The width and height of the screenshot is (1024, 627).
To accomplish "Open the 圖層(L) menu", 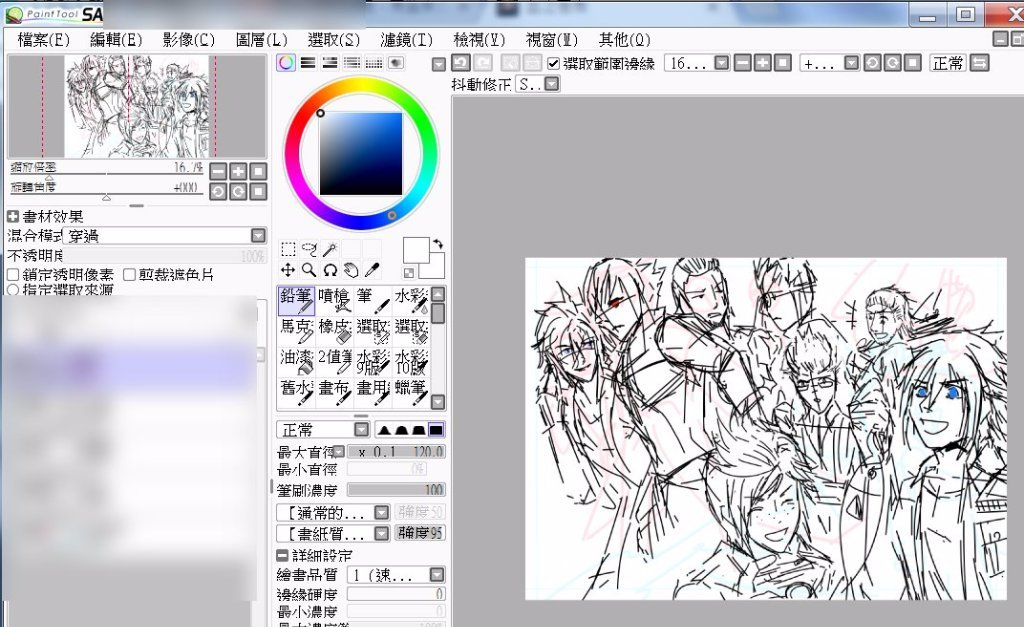I will coord(261,40).
